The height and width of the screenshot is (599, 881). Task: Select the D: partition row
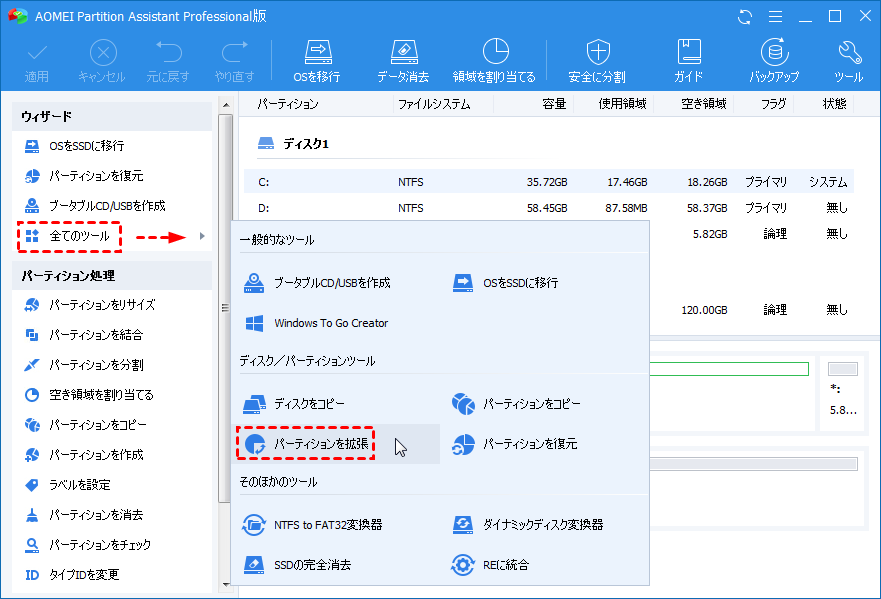549,208
